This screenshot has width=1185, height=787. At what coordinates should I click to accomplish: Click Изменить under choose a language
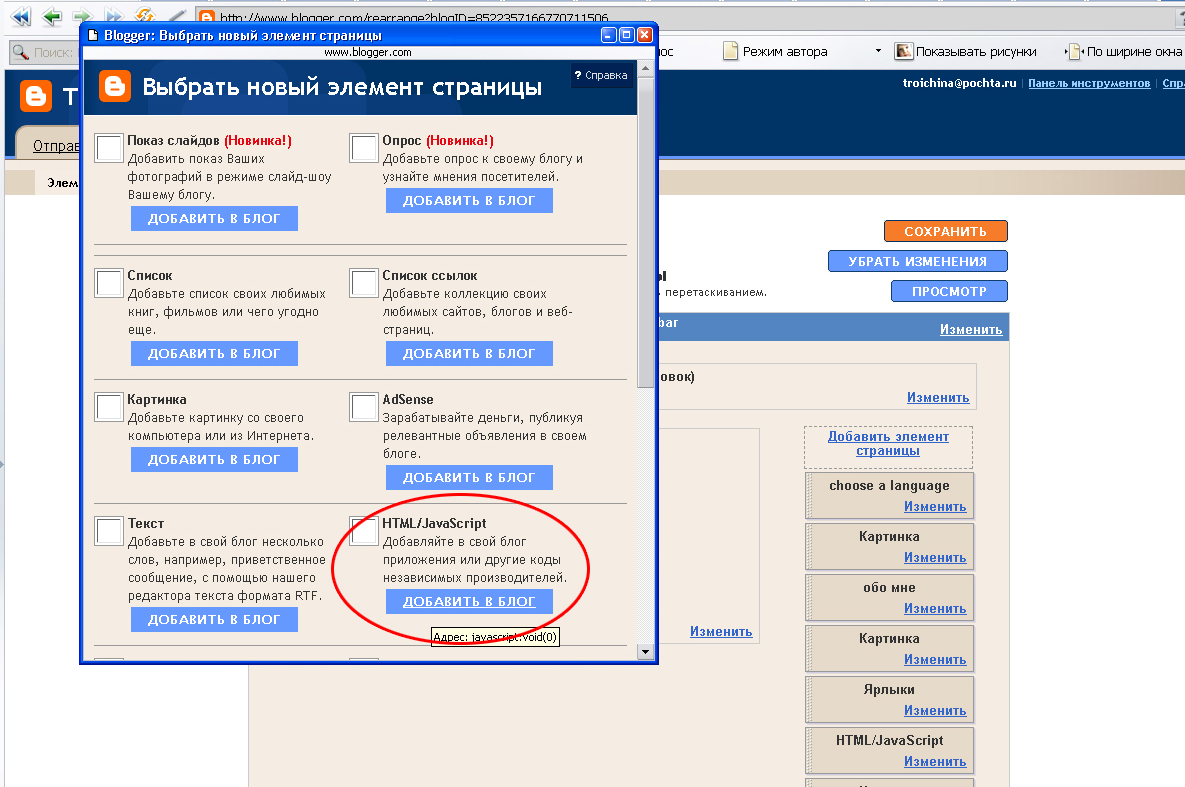(935, 507)
